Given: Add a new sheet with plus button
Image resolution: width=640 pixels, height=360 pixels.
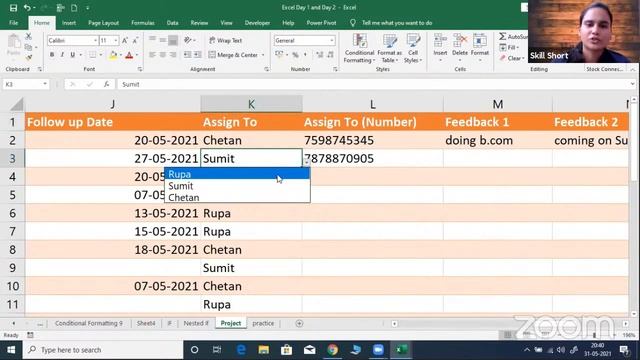Looking at the screenshot, I should click(299, 323).
